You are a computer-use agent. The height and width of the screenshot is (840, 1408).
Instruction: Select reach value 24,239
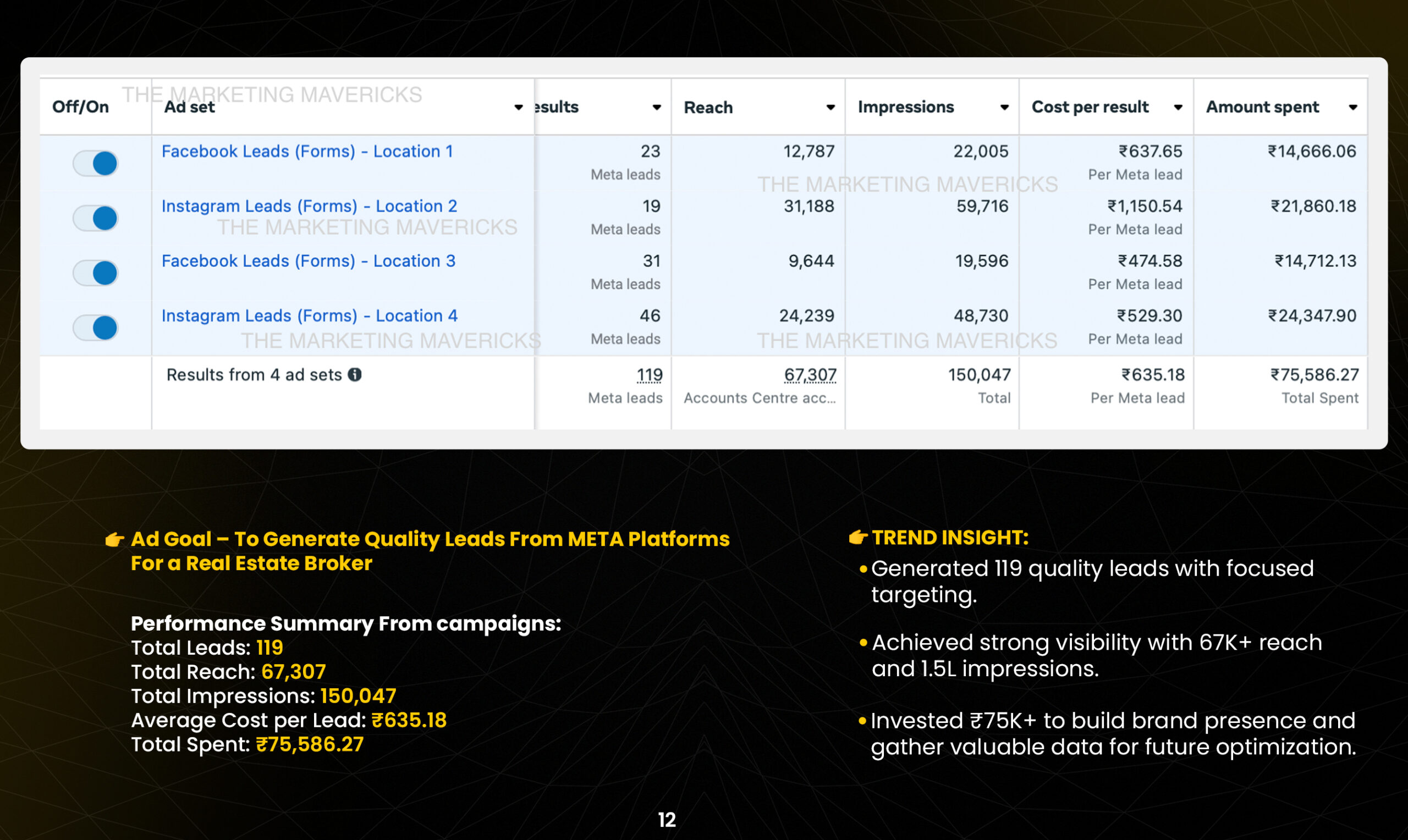tap(807, 316)
